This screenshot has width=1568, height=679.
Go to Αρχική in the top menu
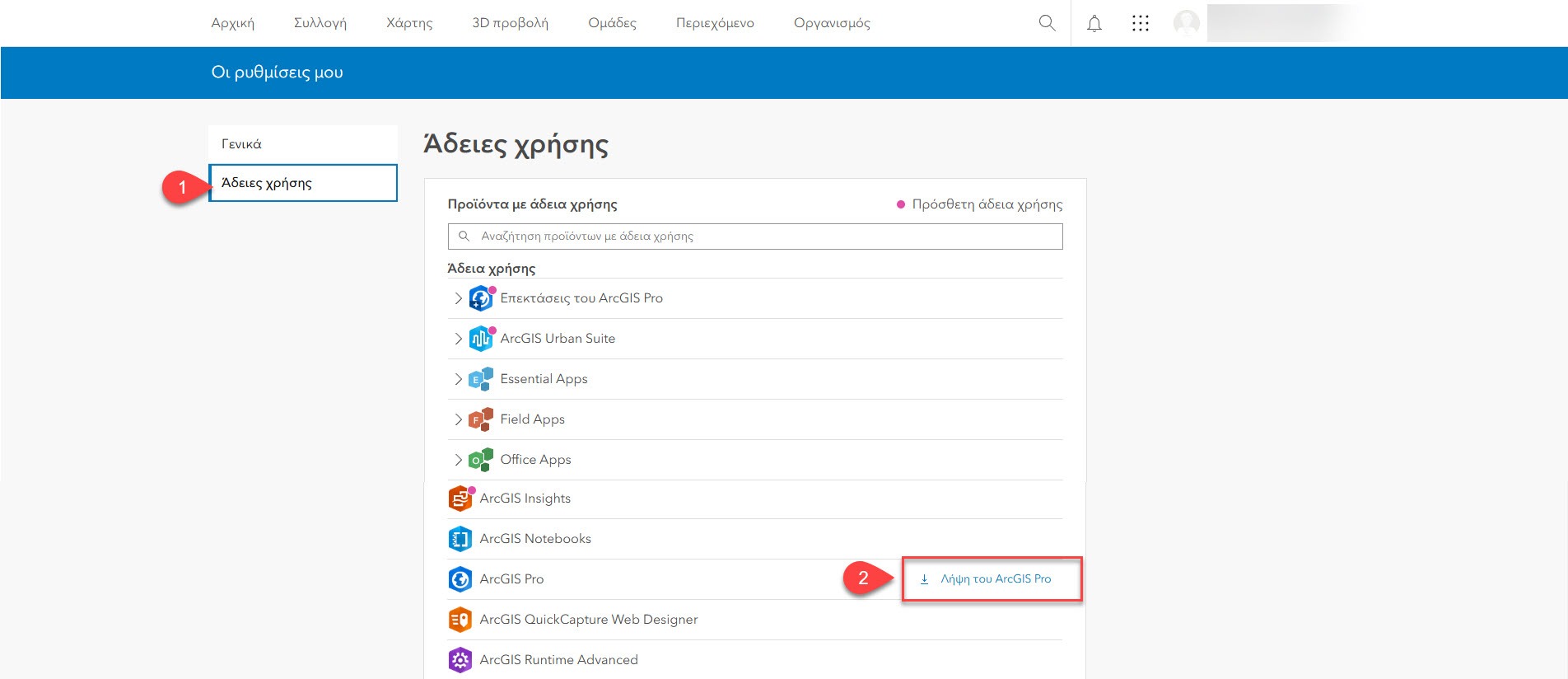tap(233, 23)
